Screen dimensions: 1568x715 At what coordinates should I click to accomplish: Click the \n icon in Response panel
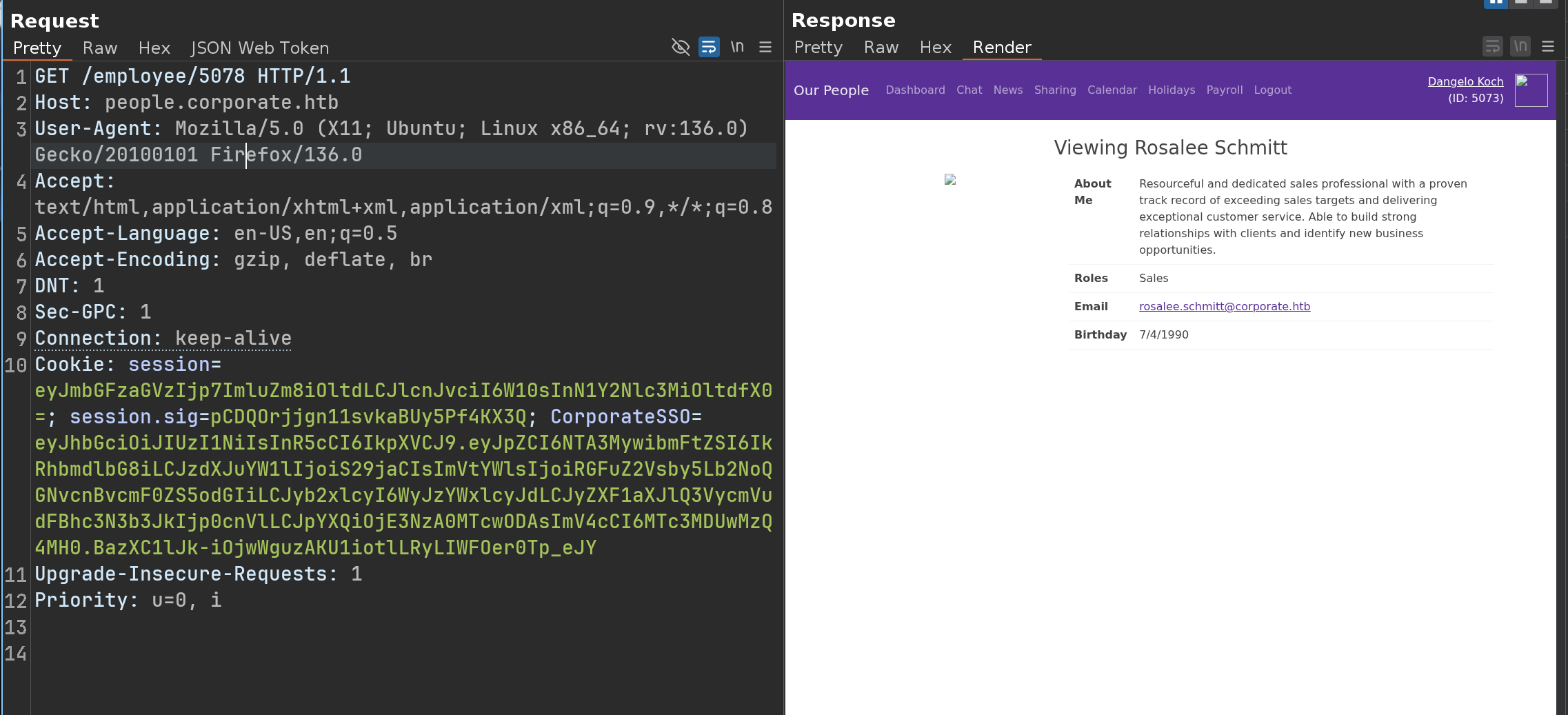(x=1520, y=47)
